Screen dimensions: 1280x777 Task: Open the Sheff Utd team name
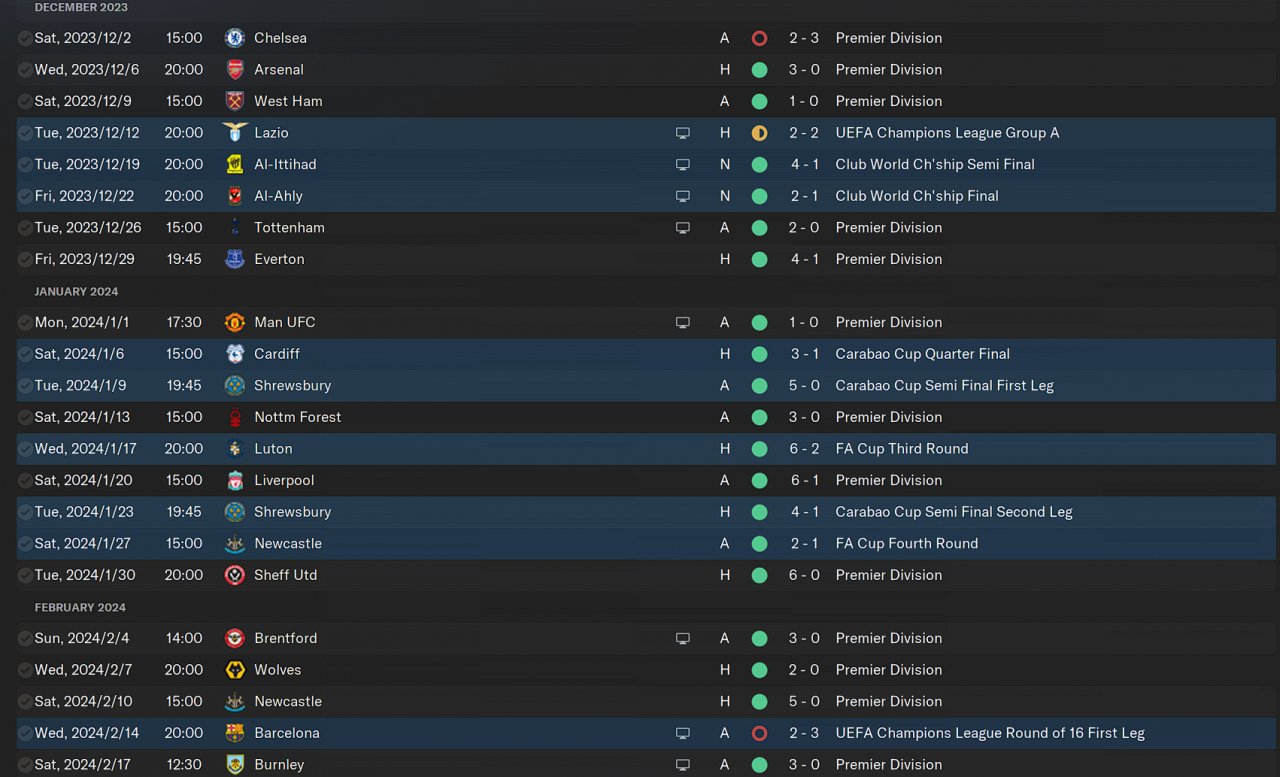(x=285, y=575)
